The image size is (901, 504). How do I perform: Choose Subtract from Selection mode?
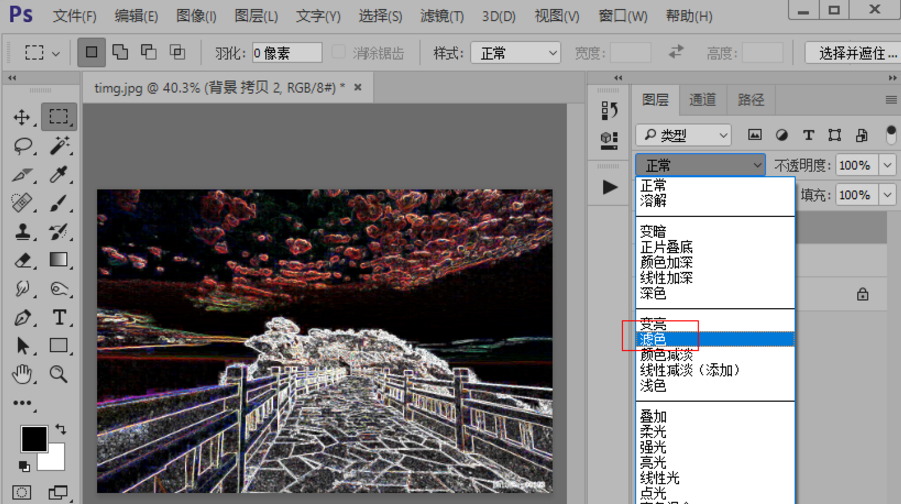(149, 52)
